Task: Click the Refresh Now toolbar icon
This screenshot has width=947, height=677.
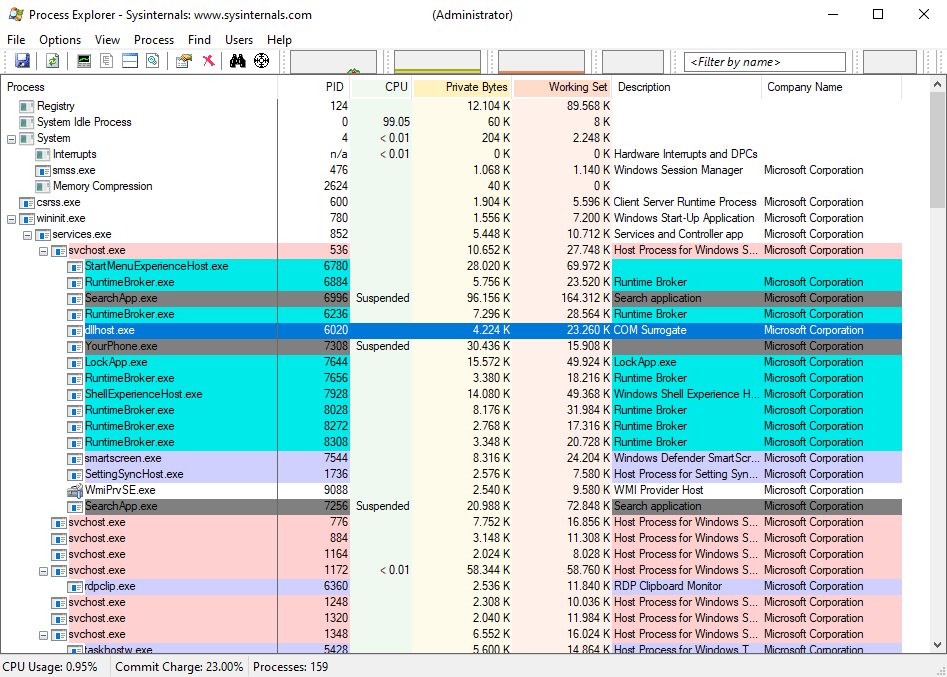Action: pos(52,61)
